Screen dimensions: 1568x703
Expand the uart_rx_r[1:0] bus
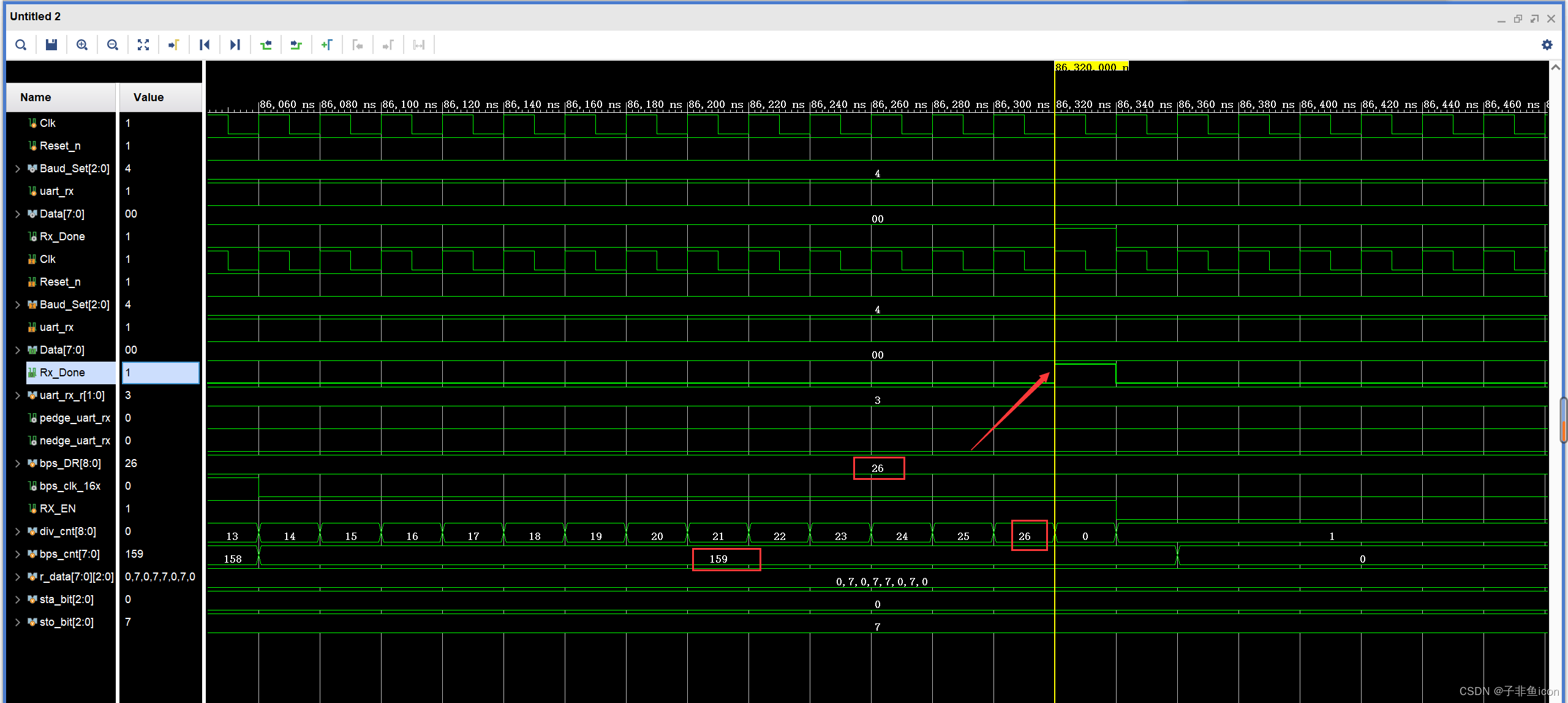[x=18, y=395]
